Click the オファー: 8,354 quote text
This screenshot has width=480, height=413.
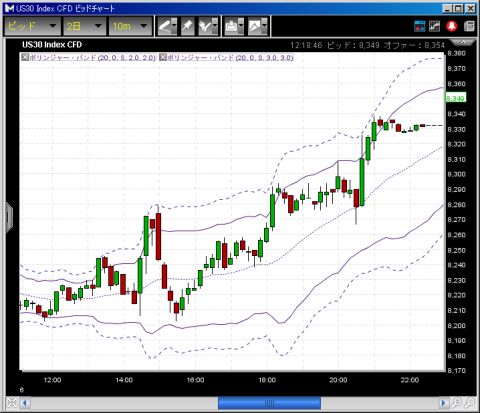point(414,45)
